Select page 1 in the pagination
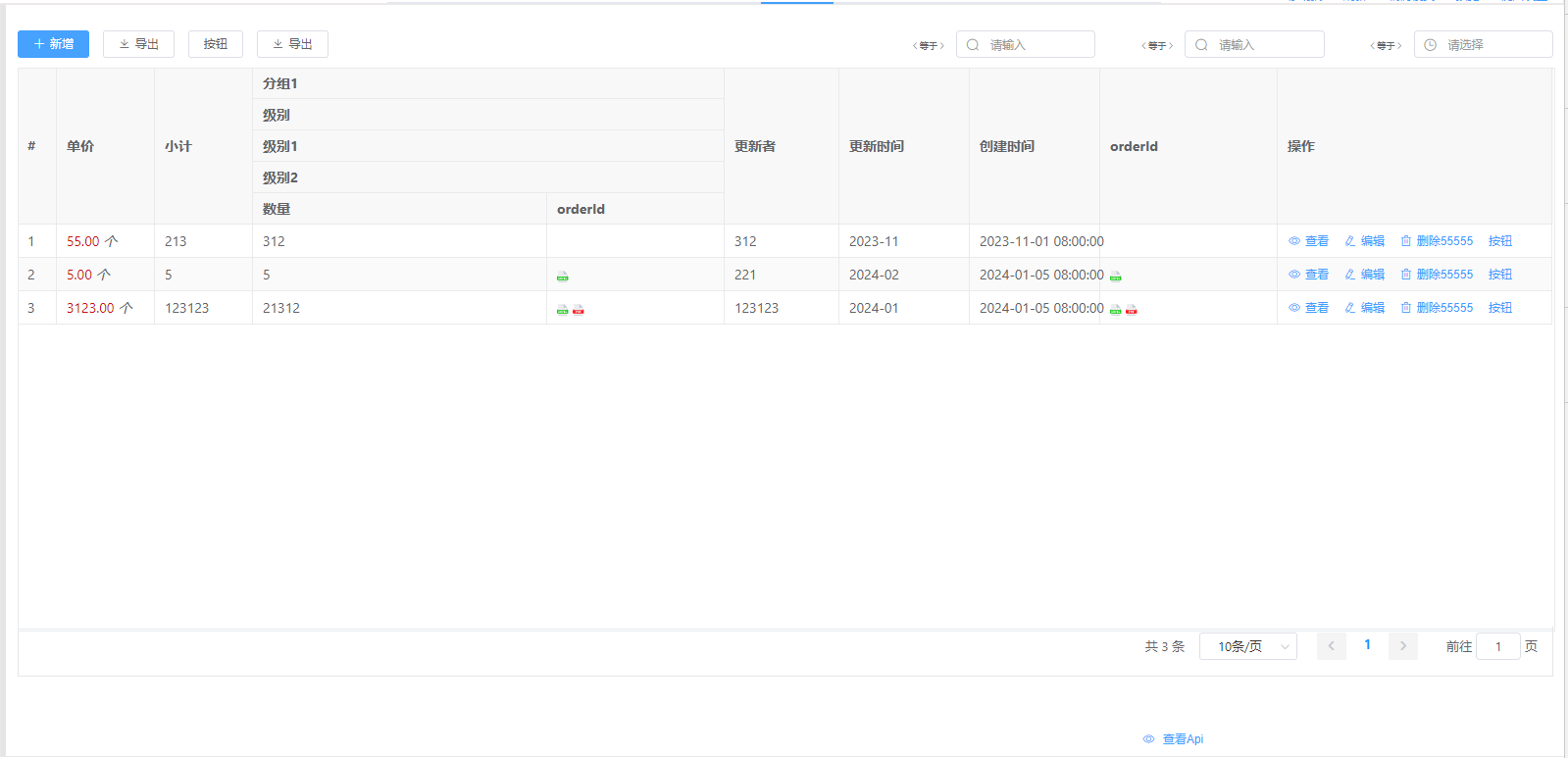1568x758 pixels. 1367,645
